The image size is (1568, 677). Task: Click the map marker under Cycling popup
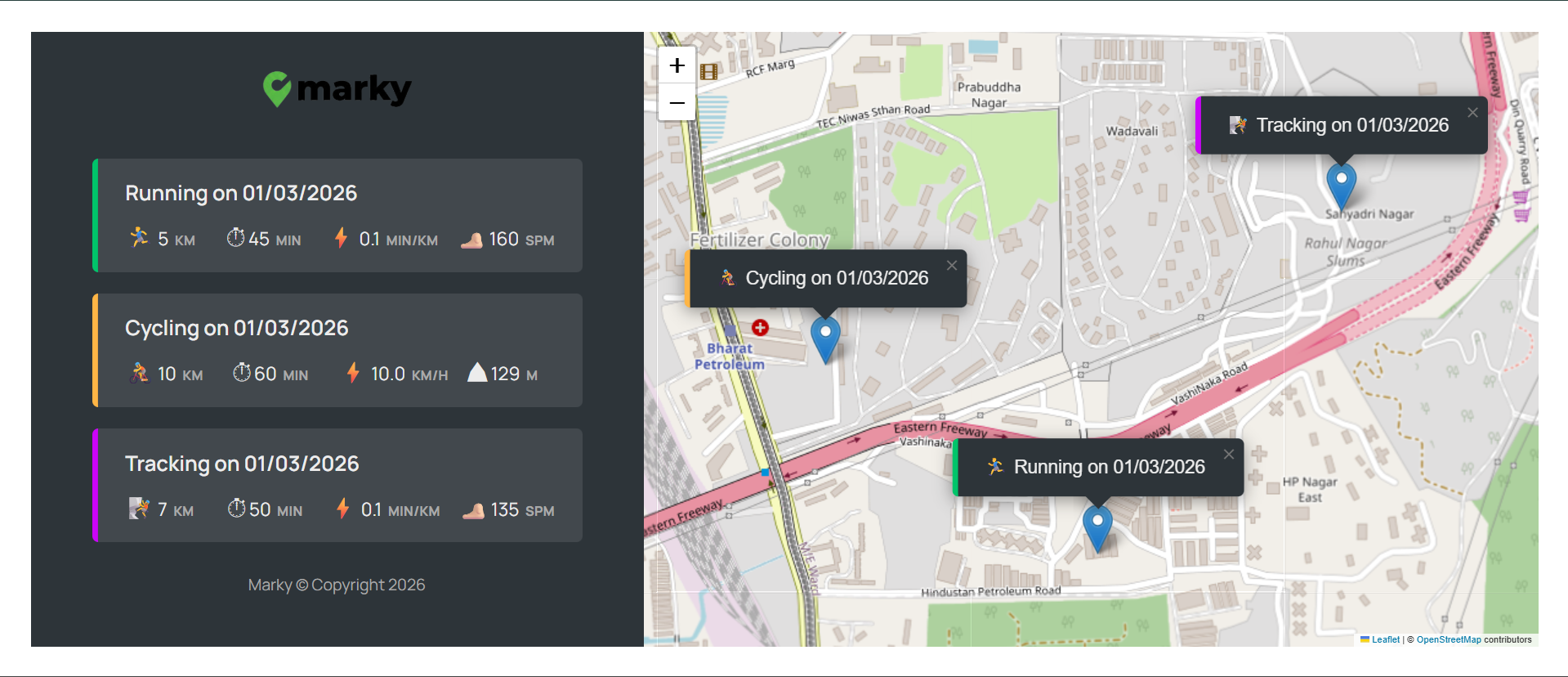pyautogui.click(x=825, y=338)
